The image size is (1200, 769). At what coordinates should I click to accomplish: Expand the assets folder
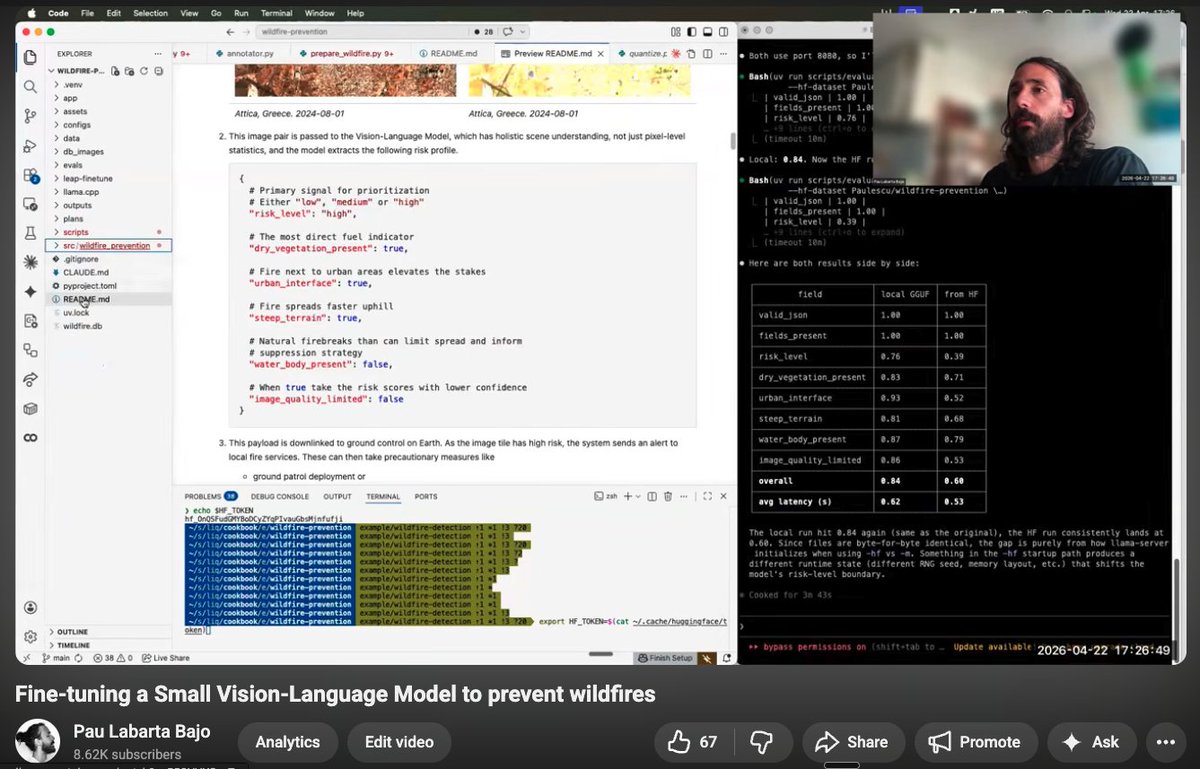tap(110, 112)
